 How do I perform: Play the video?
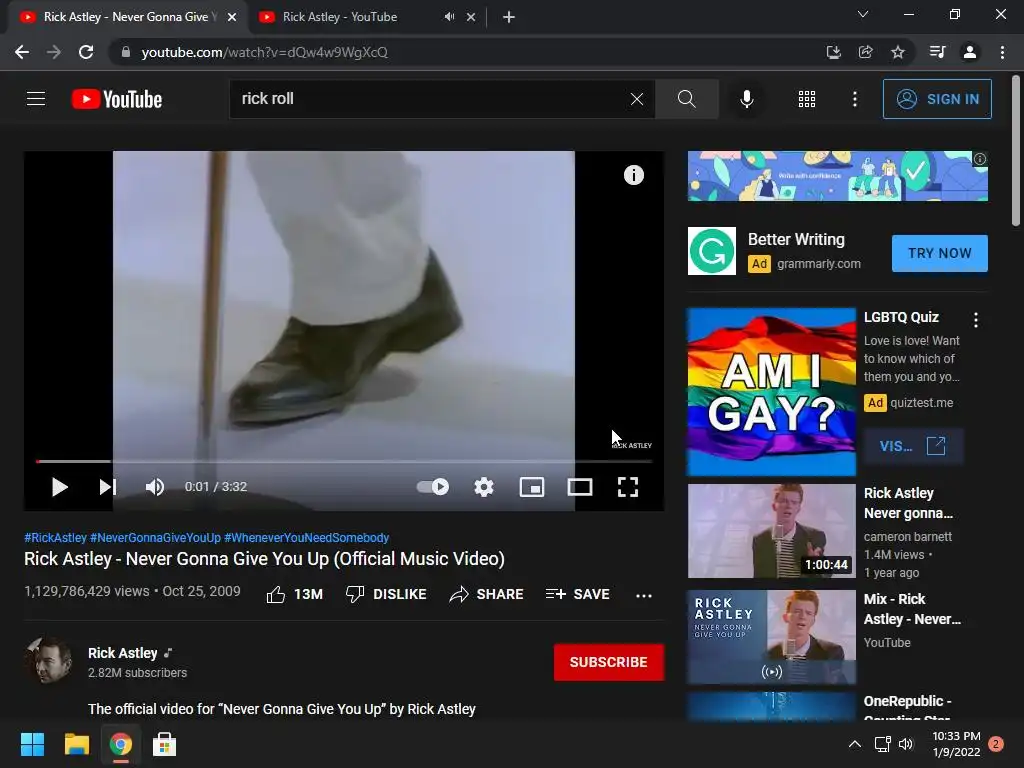[59, 487]
